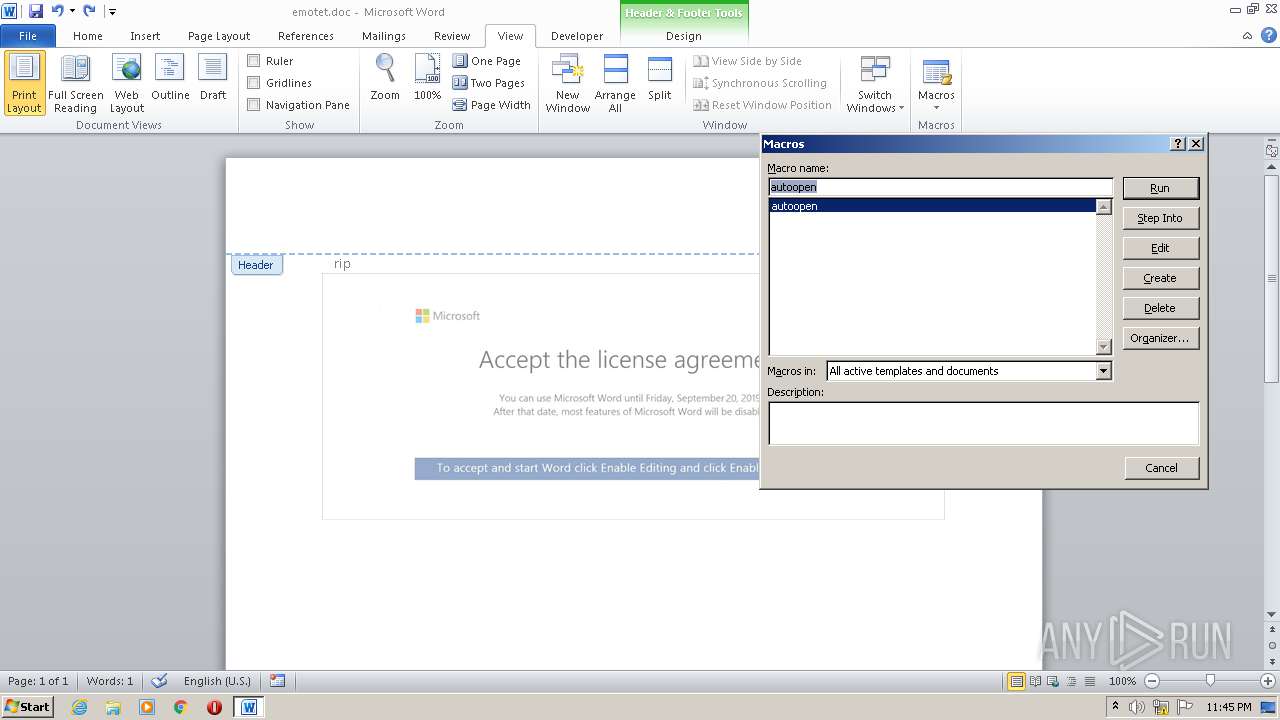The height and width of the screenshot is (720, 1280).
Task: Open Internet Explorer from the taskbar
Action: (x=80, y=707)
